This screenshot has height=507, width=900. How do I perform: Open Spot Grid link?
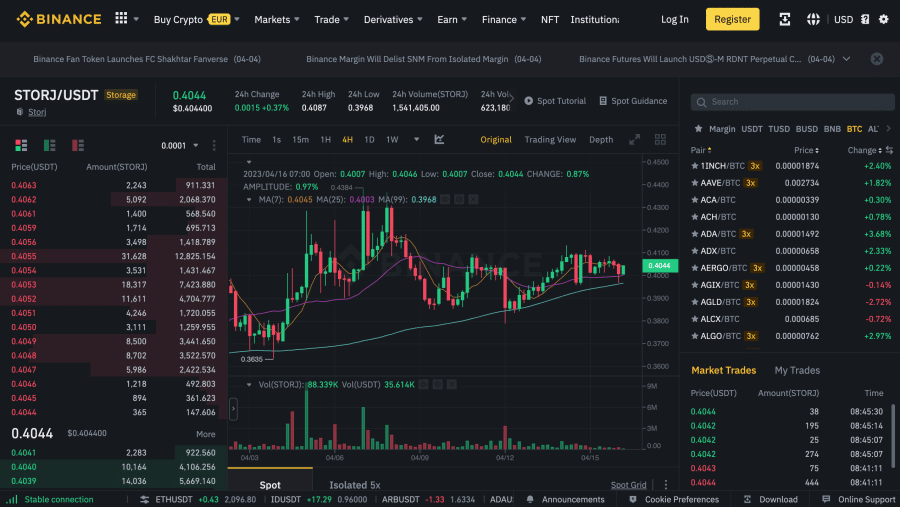[x=629, y=485]
